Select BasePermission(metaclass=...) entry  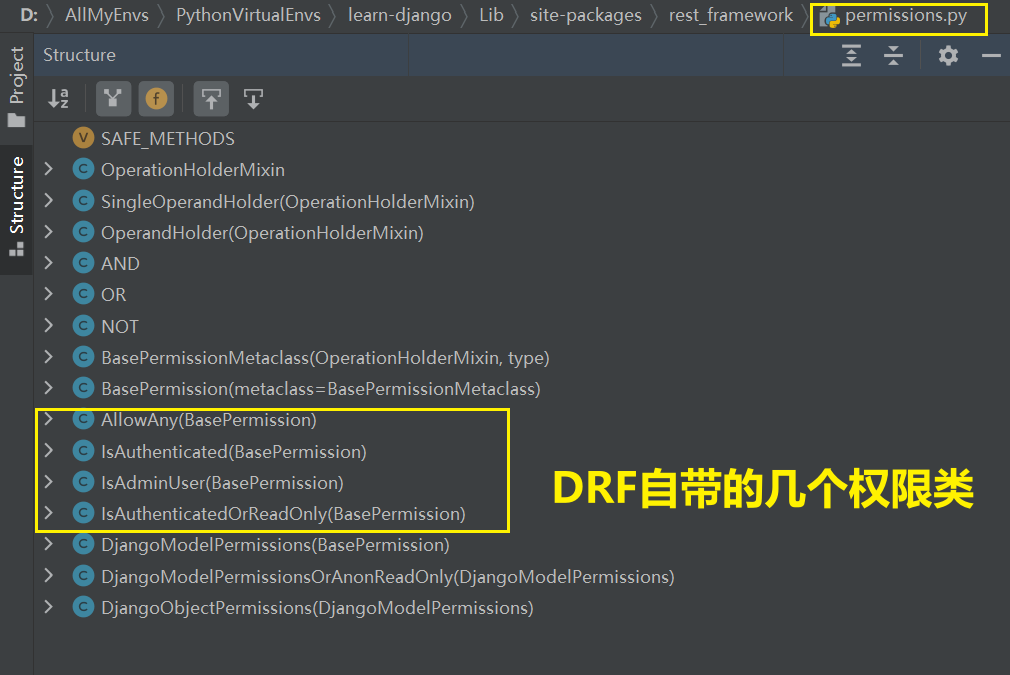(x=321, y=388)
